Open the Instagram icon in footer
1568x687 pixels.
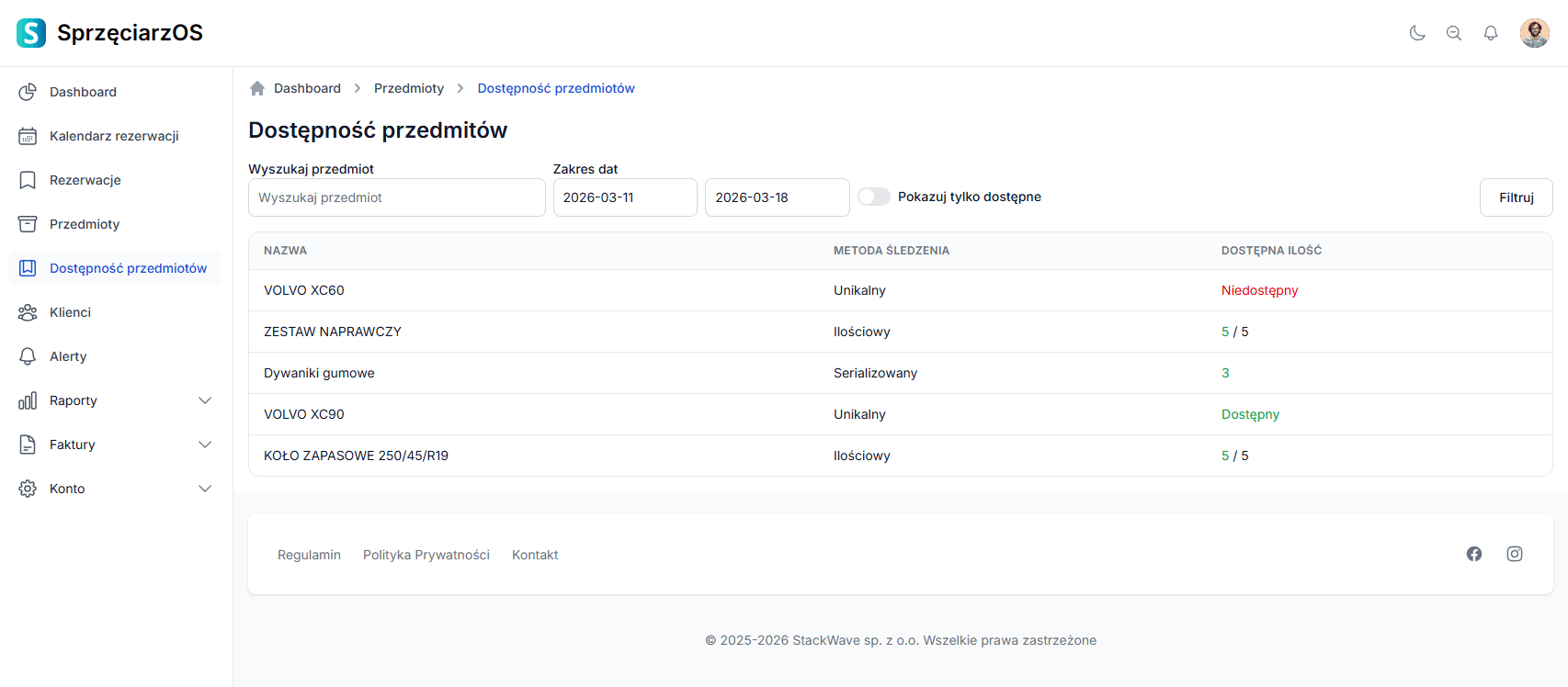[1515, 554]
